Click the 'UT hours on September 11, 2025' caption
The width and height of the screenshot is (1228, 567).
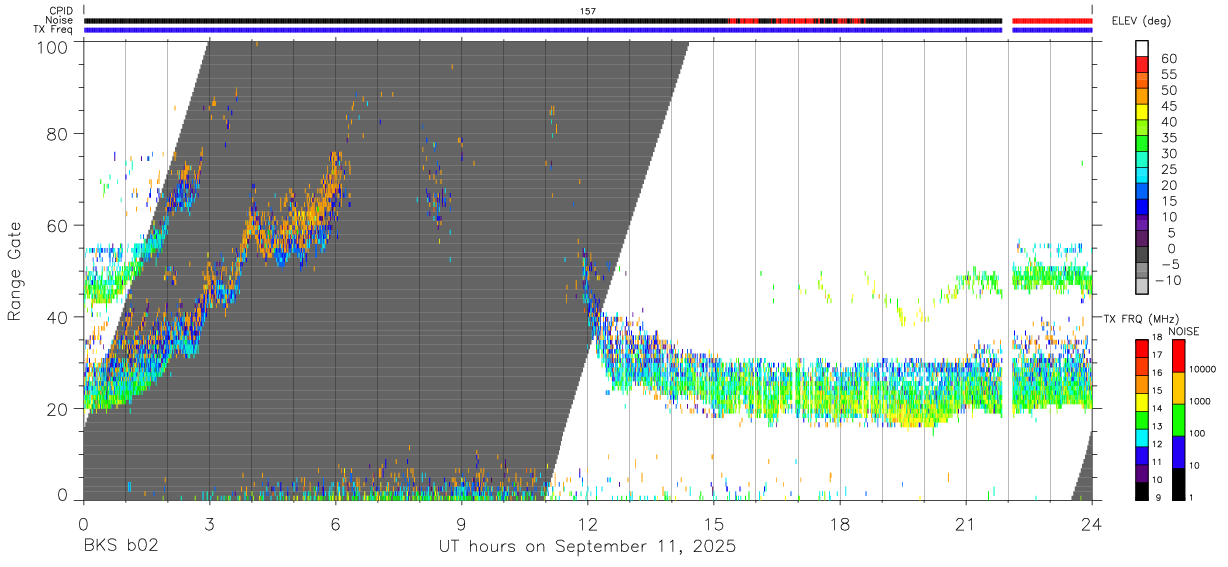click(x=587, y=547)
